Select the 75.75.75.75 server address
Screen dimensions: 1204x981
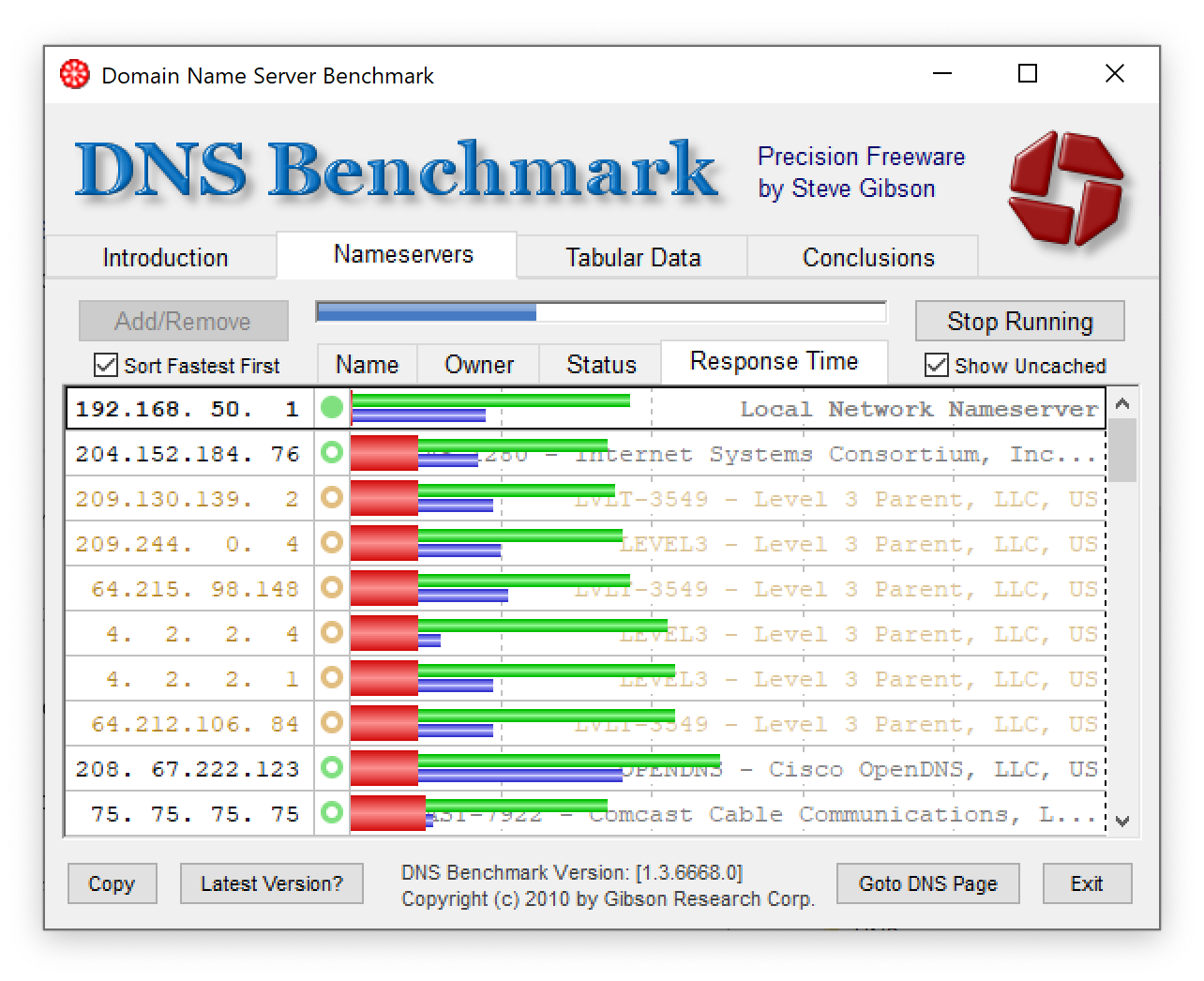tap(195, 814)
